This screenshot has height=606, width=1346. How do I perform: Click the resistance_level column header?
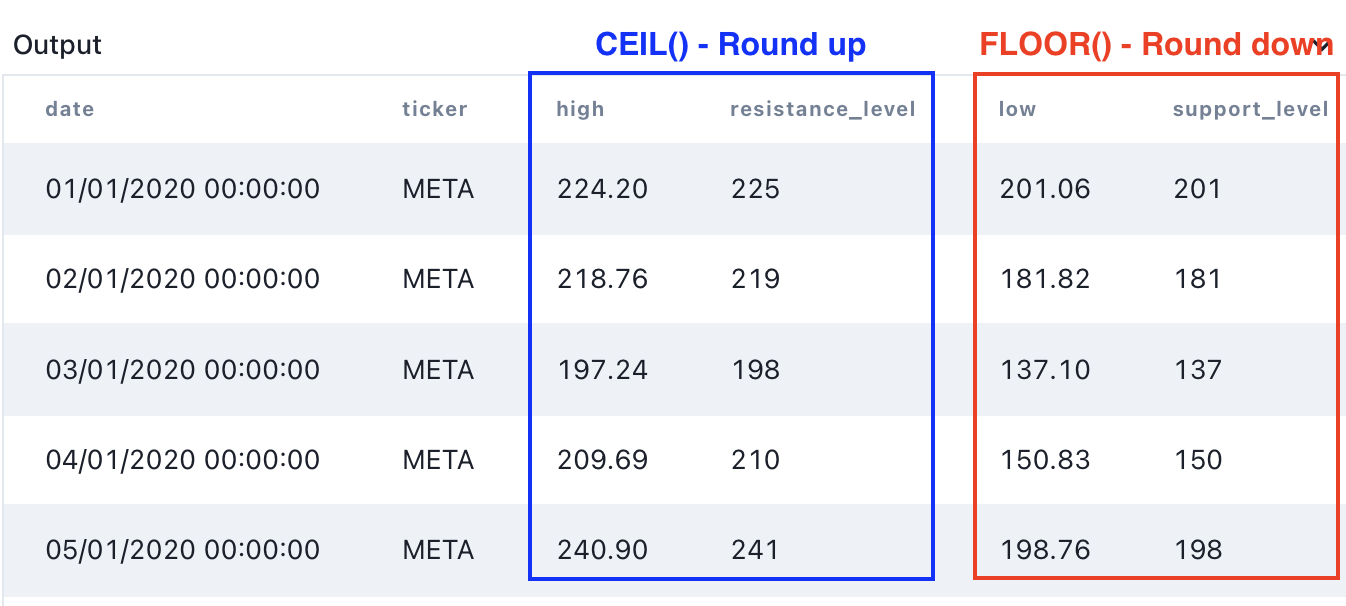(822, 109)
